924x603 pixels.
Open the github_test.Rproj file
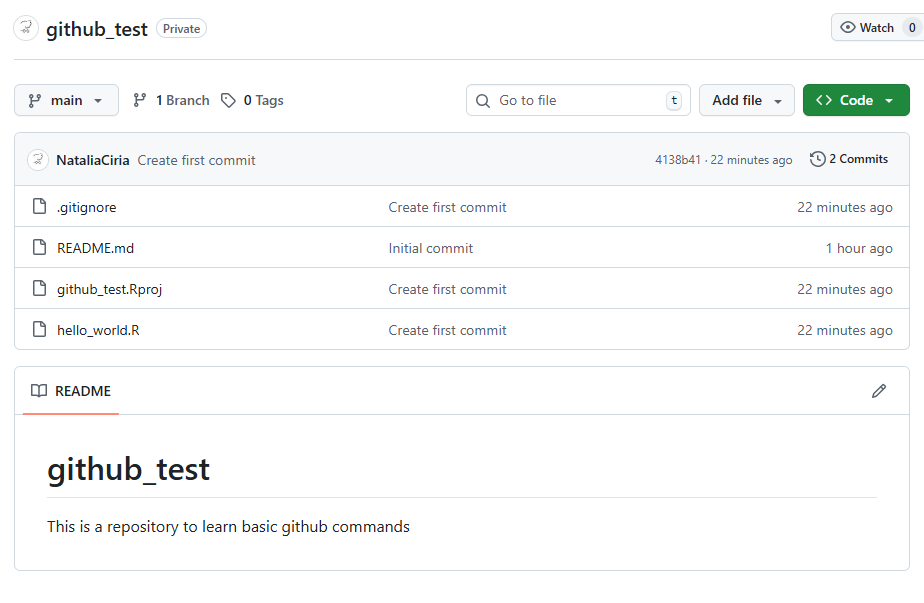click(x=109, y=289)
